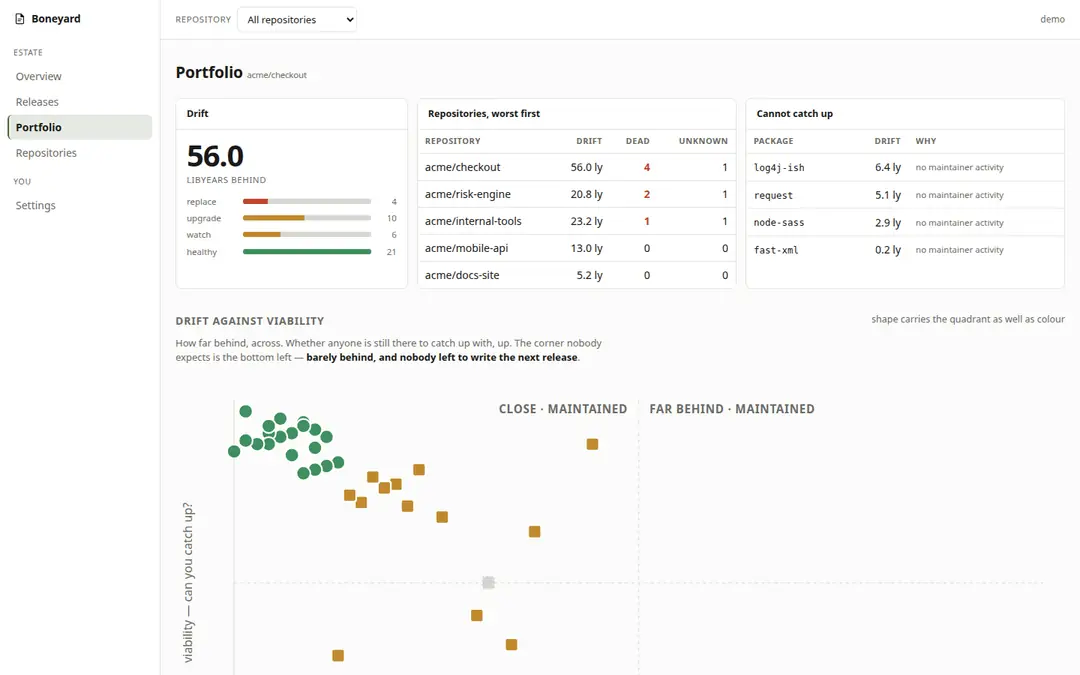Open the acme/checkout repository row
The height and width of the screenshot is (675, 1080).
click(577, 167)
